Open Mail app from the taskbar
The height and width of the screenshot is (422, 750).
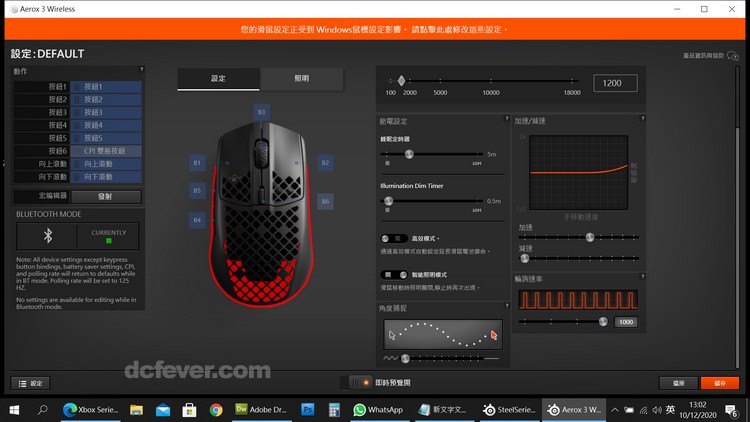[x=163, y=410]
